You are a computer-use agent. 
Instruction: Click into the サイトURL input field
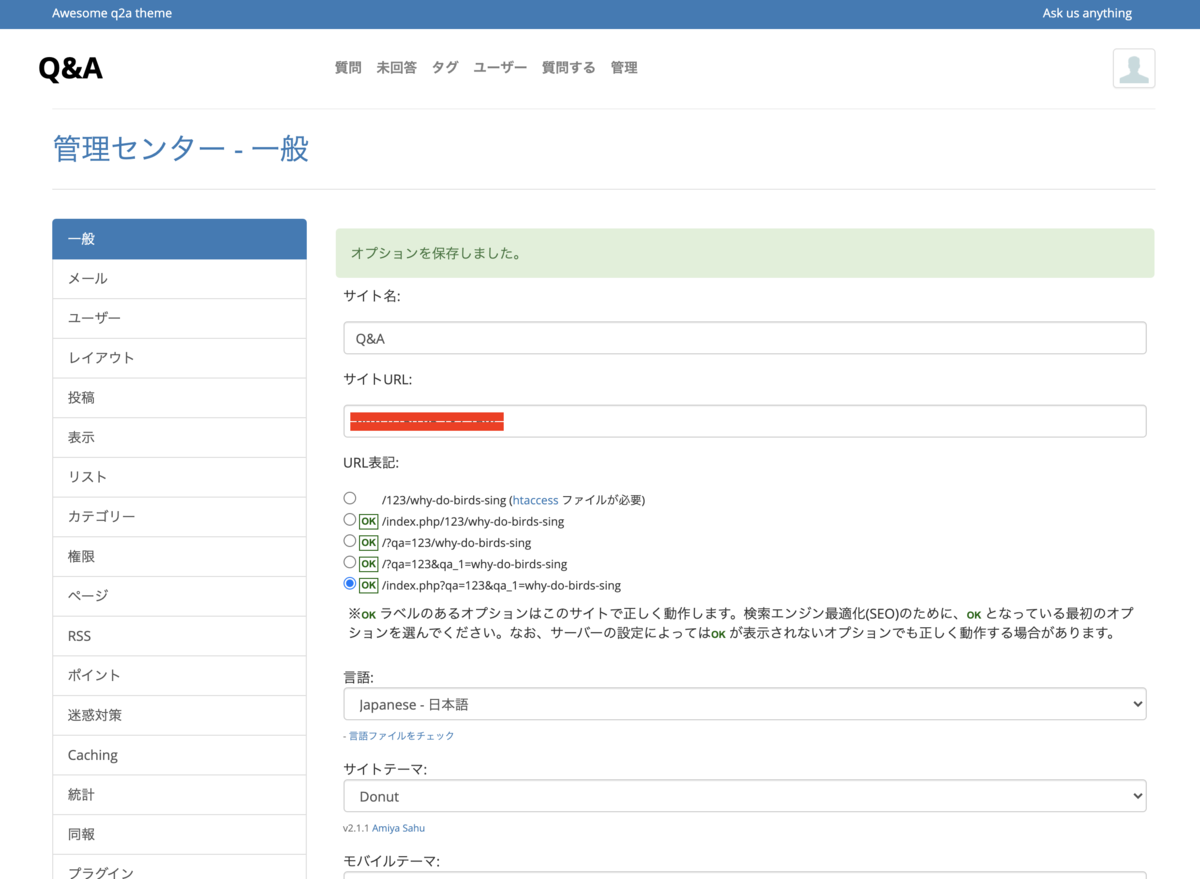[745, 421]
